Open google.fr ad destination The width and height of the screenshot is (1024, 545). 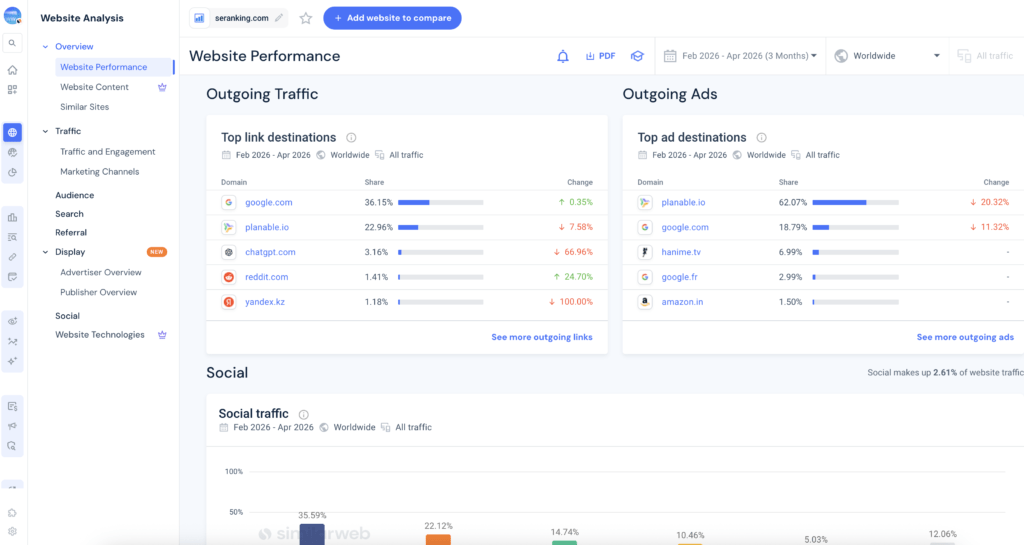679,277
